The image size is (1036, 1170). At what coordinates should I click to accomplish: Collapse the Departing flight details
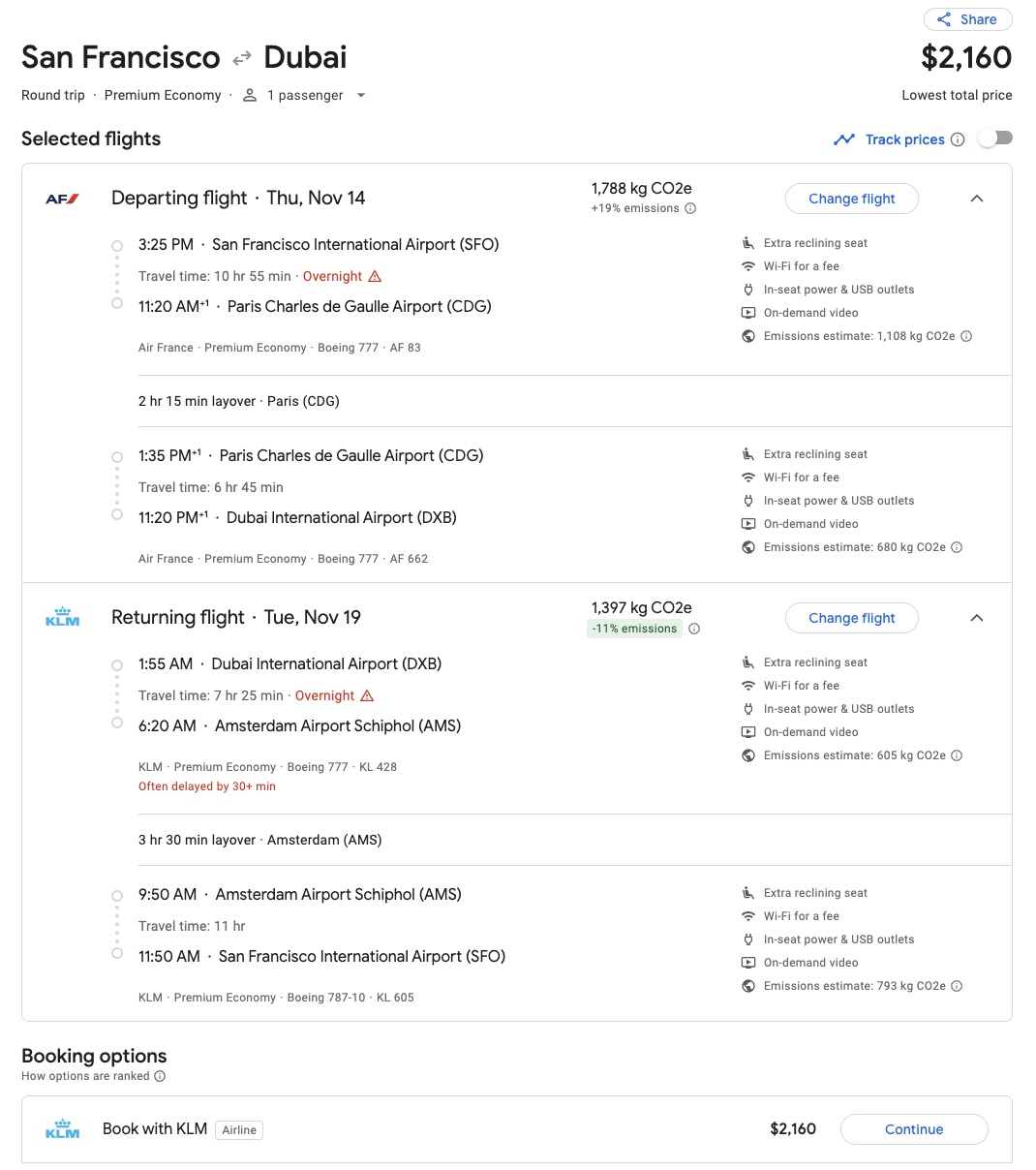(977, 199)
